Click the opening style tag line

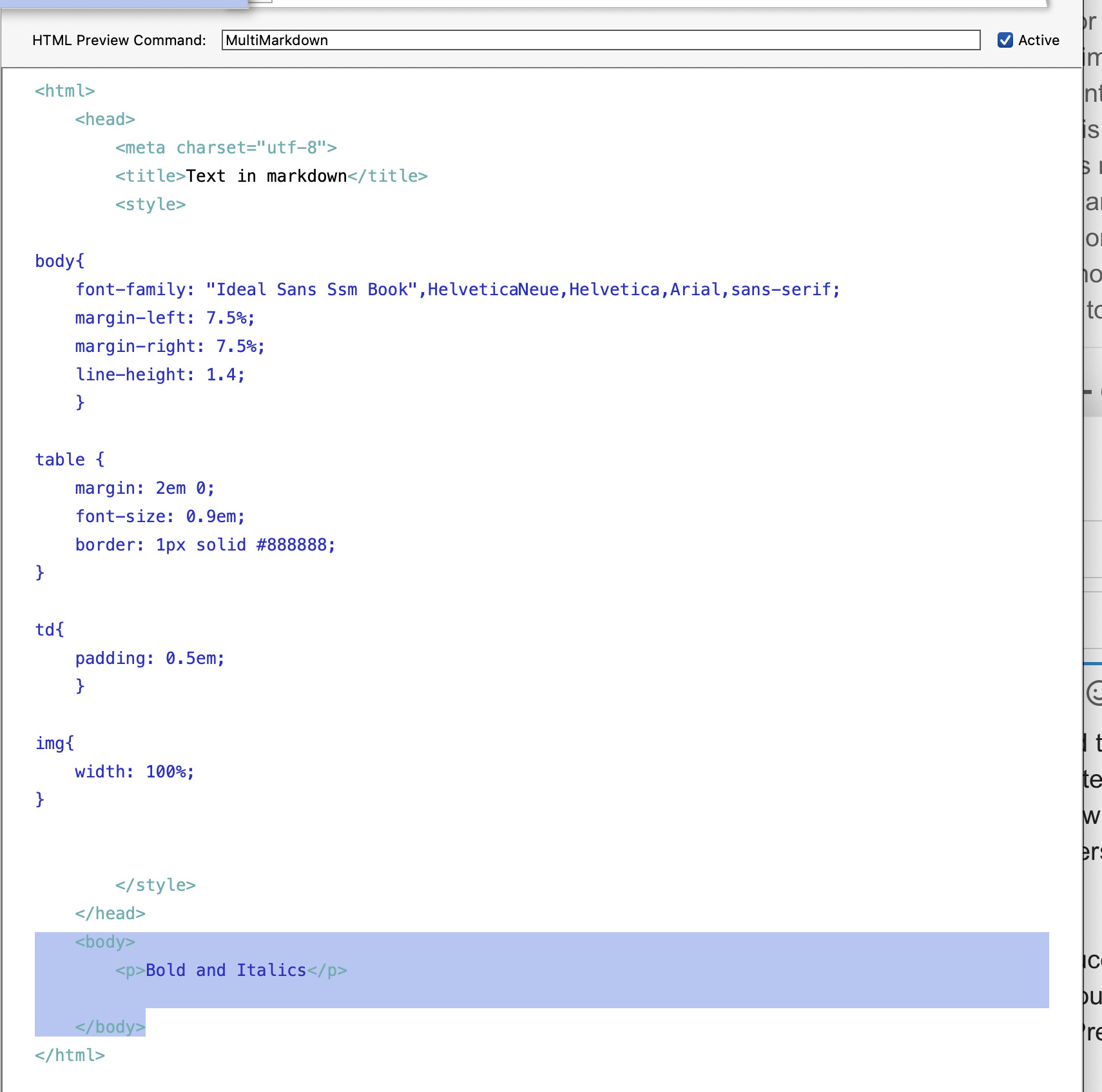tap(150, 204)
